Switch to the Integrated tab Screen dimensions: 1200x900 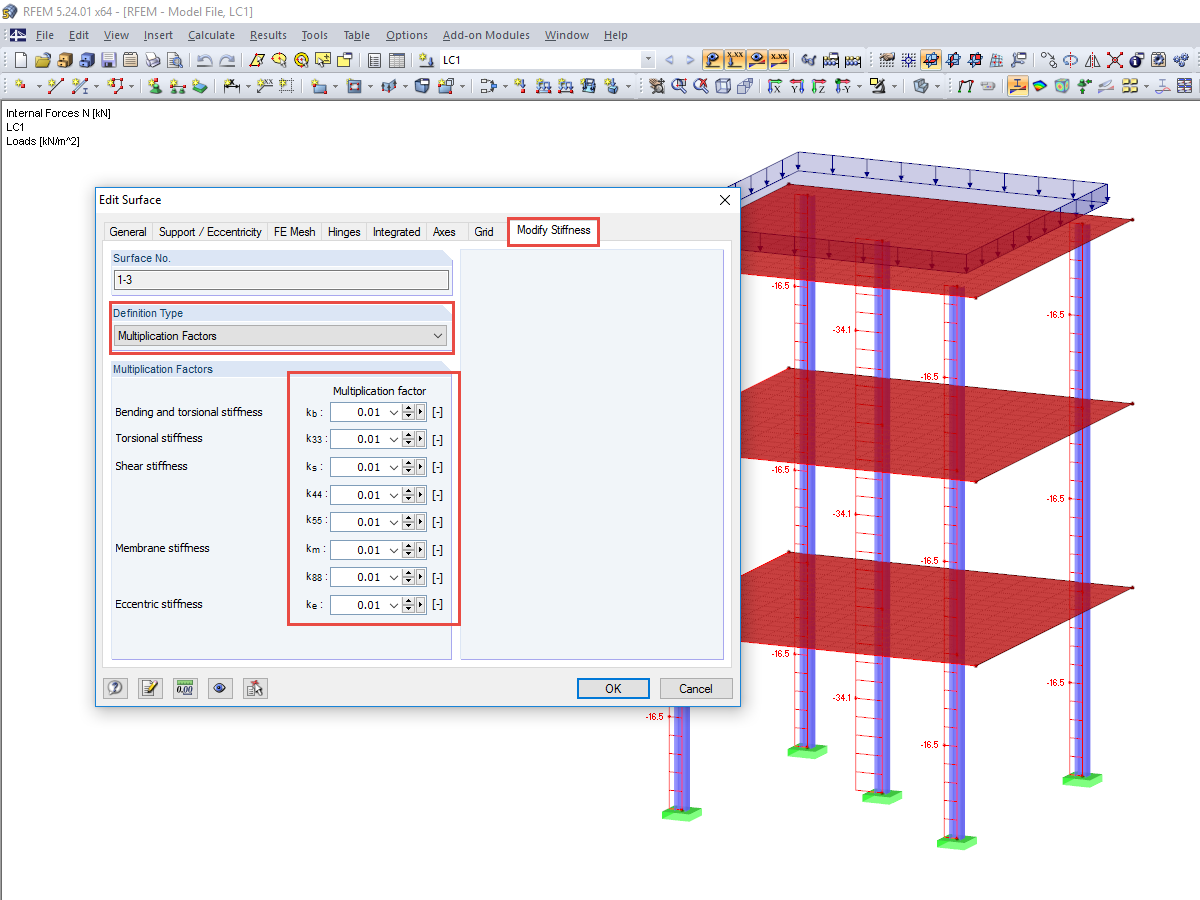[397, 232]
